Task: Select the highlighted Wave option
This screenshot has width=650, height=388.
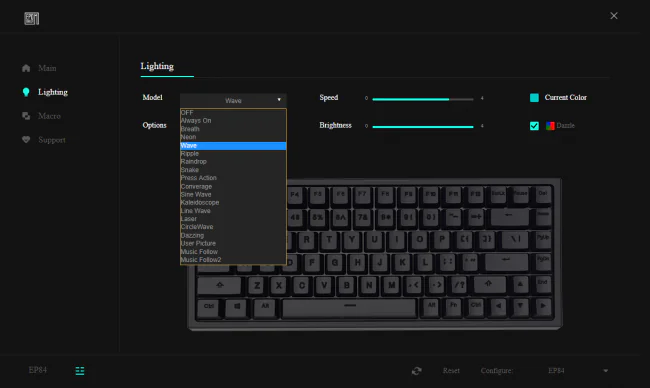Action: (x=233, y=146)
